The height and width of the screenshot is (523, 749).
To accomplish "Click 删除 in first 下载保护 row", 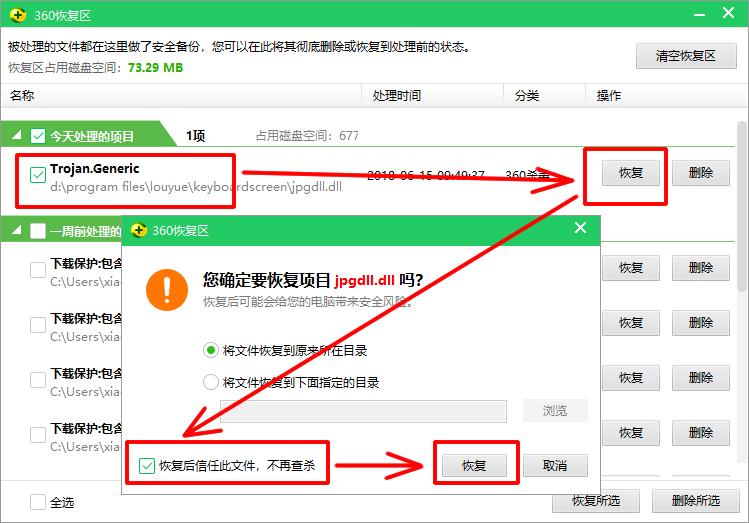I will pos(701,268).
